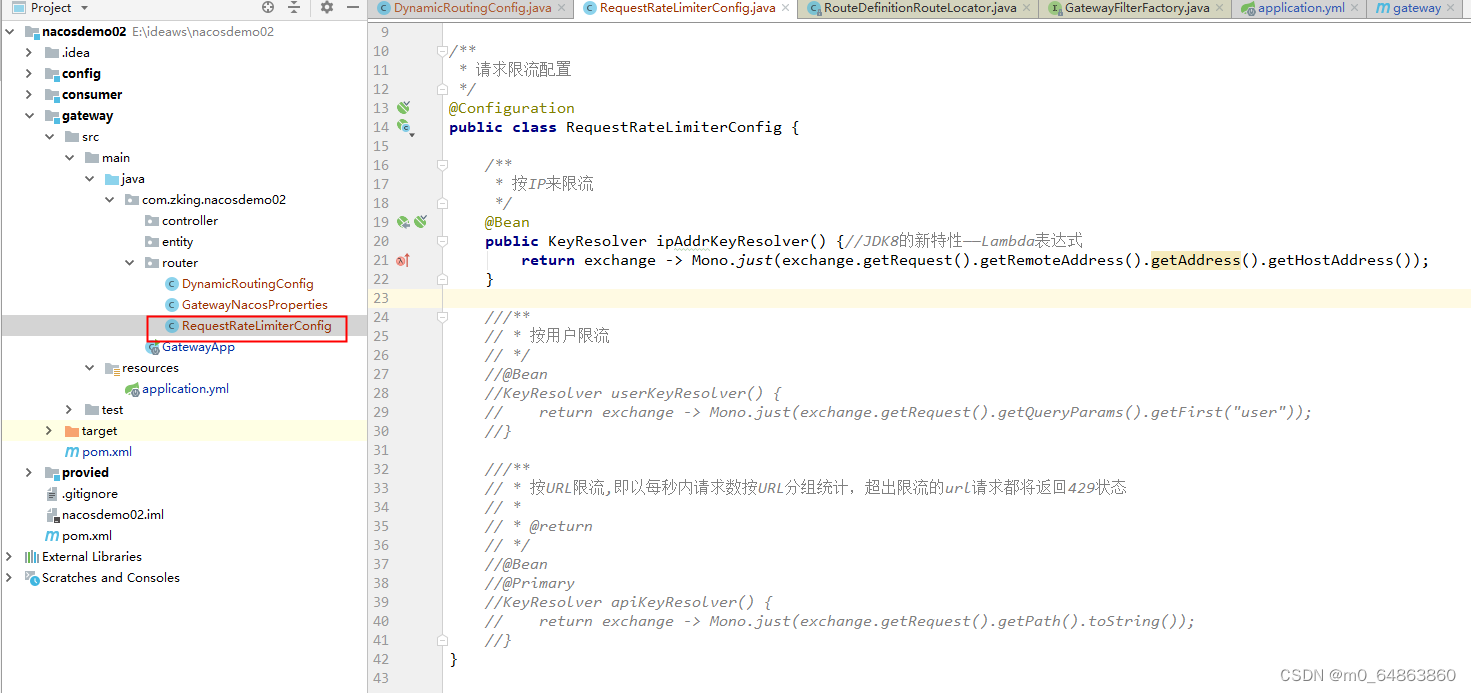Click the nacosdemo02.iml file icon
The height and width of the screenshot is (693, 1471).
click(52, 515)
